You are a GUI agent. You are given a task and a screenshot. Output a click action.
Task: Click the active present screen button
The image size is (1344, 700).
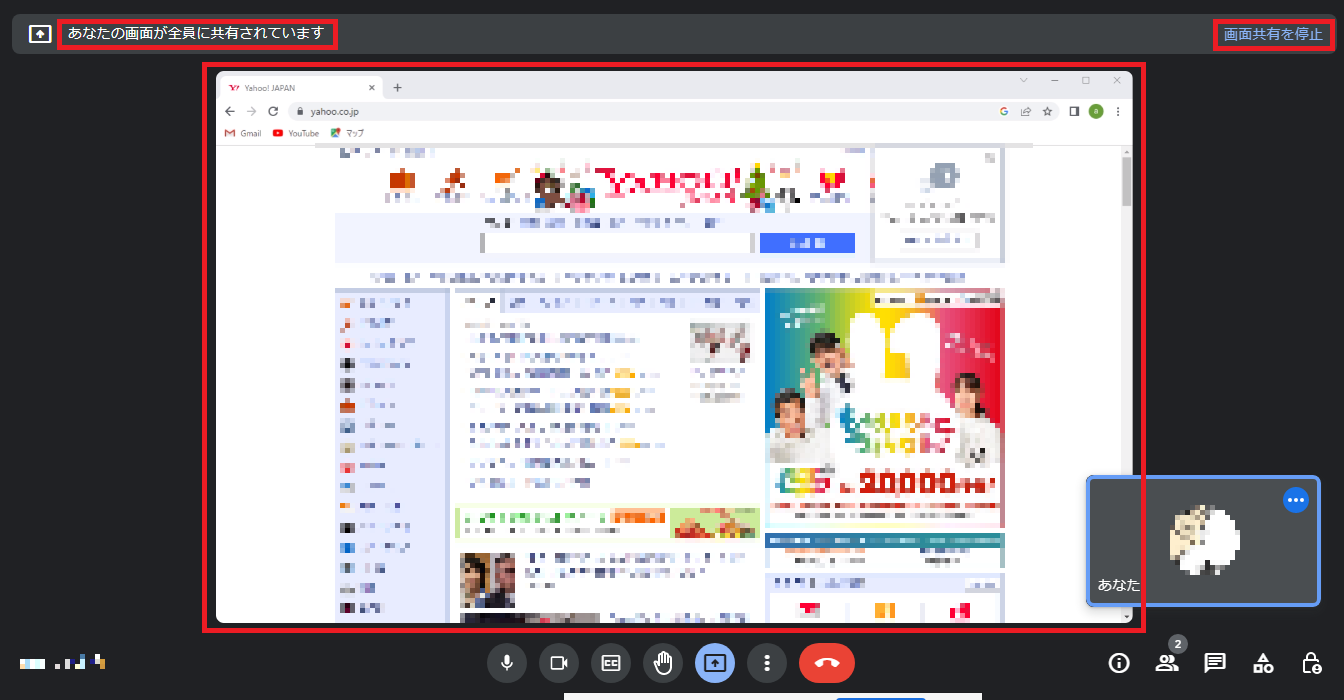[715, 662]
